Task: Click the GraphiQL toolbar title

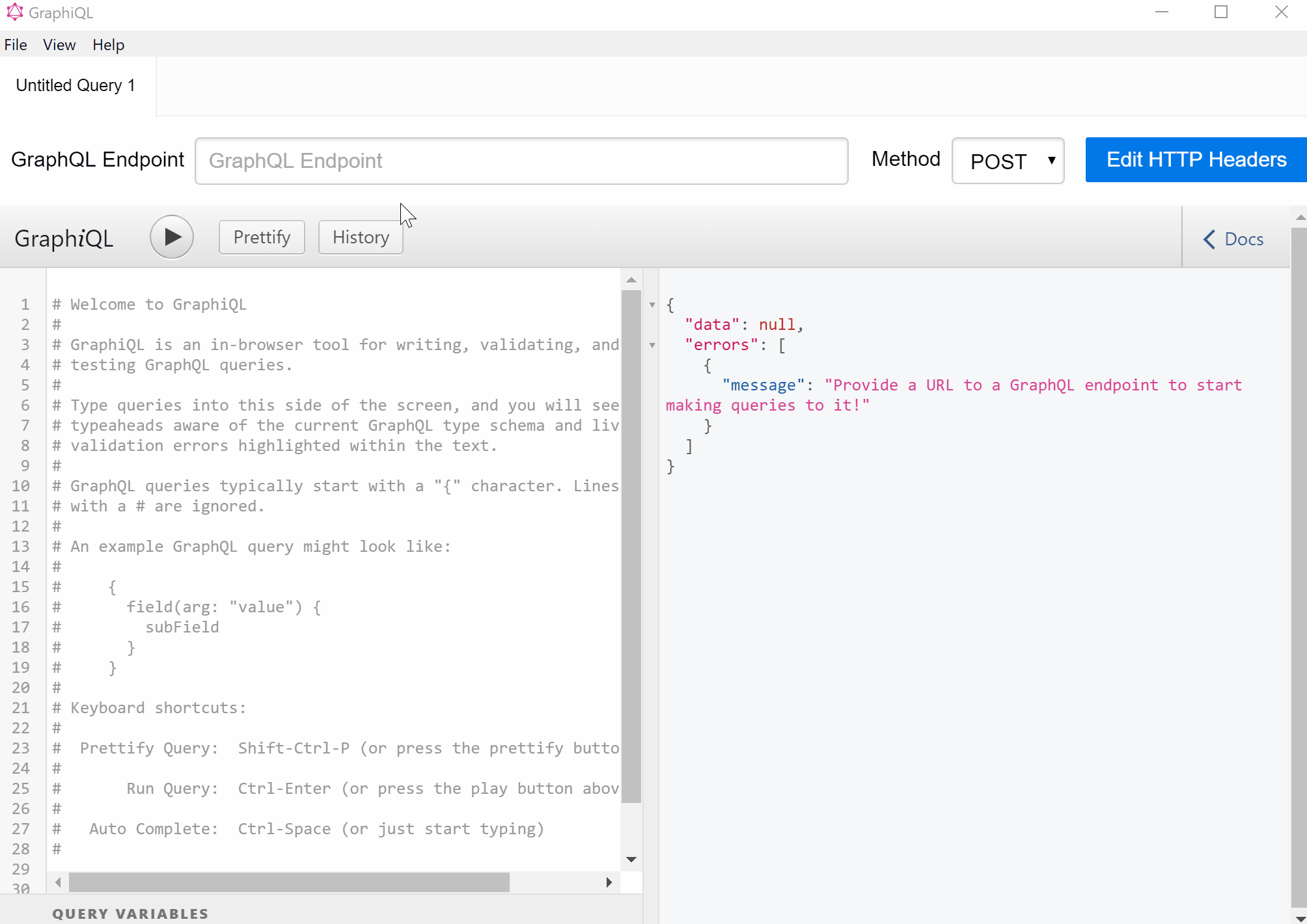Action: coord(64,239)
